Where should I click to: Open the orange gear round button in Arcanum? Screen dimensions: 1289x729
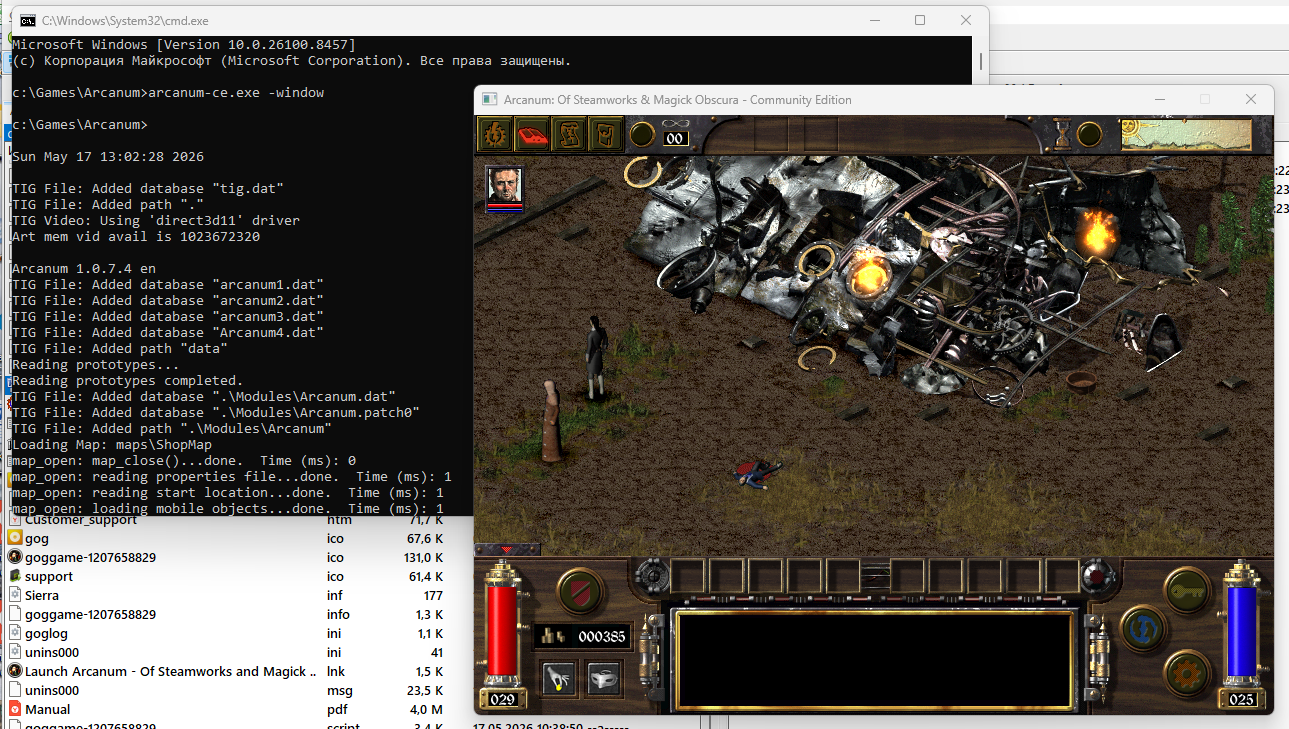pyautogui.click(x=1186, y=672)
